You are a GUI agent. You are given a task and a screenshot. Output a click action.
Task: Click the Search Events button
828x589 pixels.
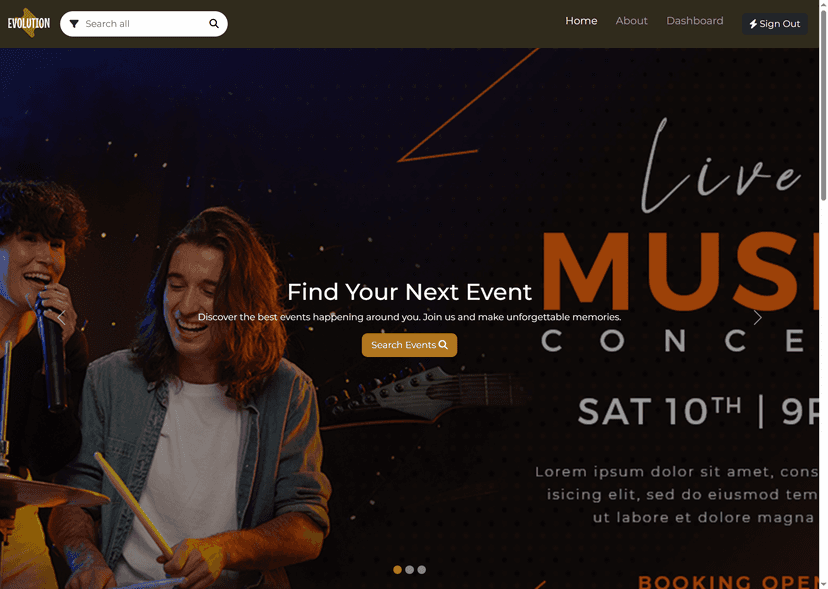409,345
